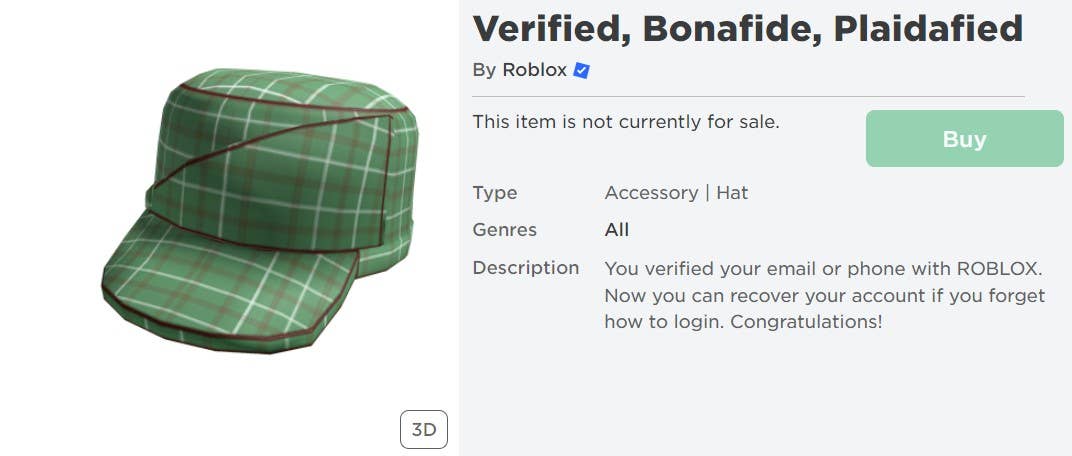
Task: Click the 'not currently for sale' notice
Action: tap(626, 122)
